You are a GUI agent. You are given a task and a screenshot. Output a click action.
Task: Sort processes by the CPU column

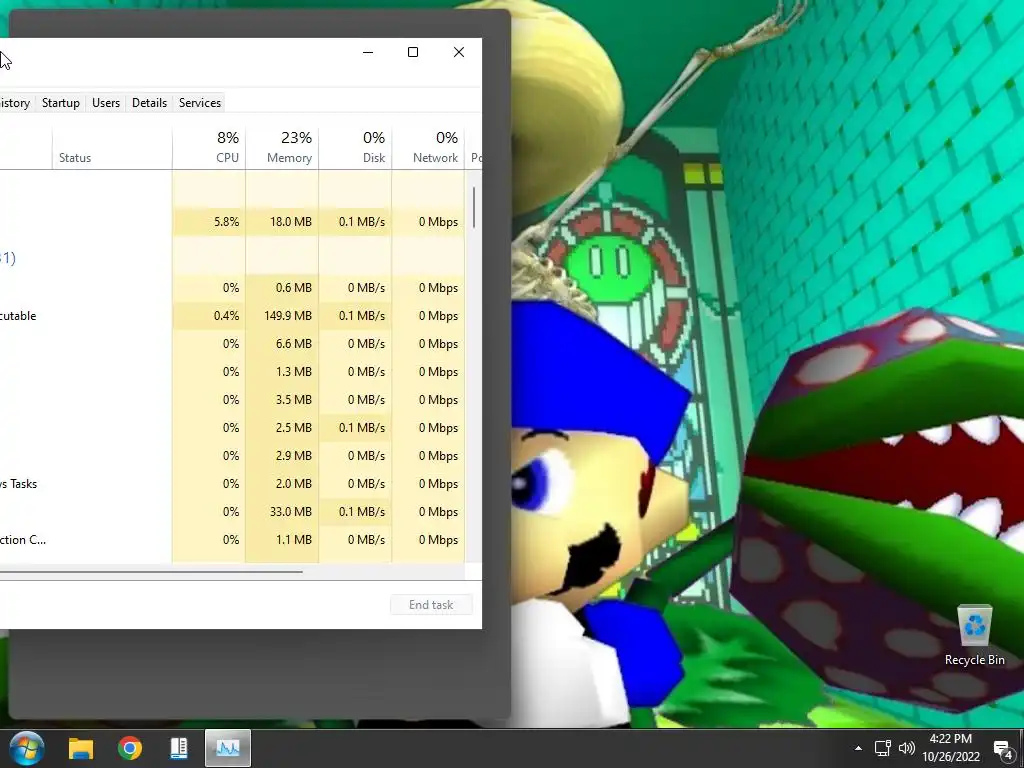(x=209, y=147)
